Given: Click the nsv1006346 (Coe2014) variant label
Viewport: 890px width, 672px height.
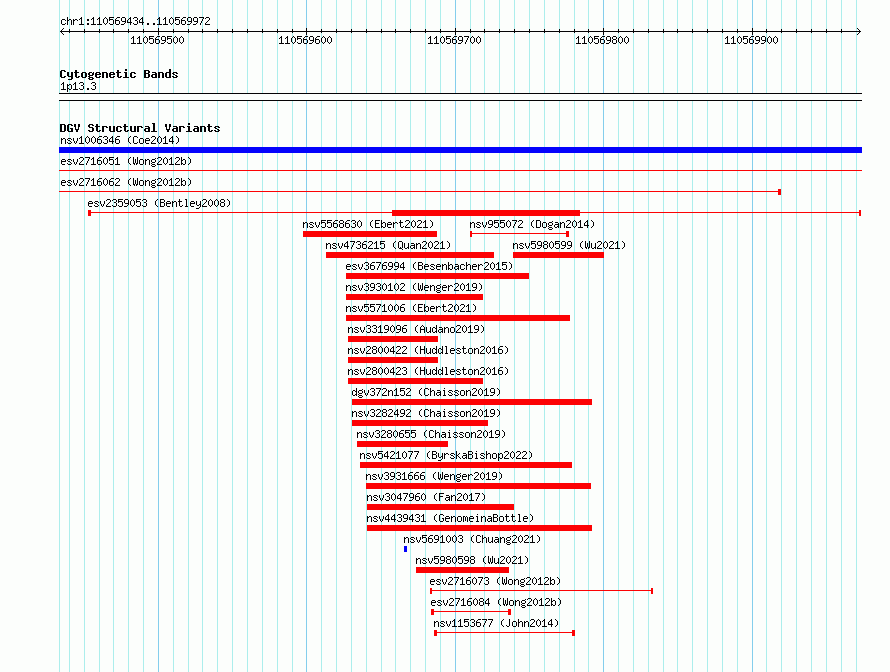Looking at the screenshot, I should point(120,140).
